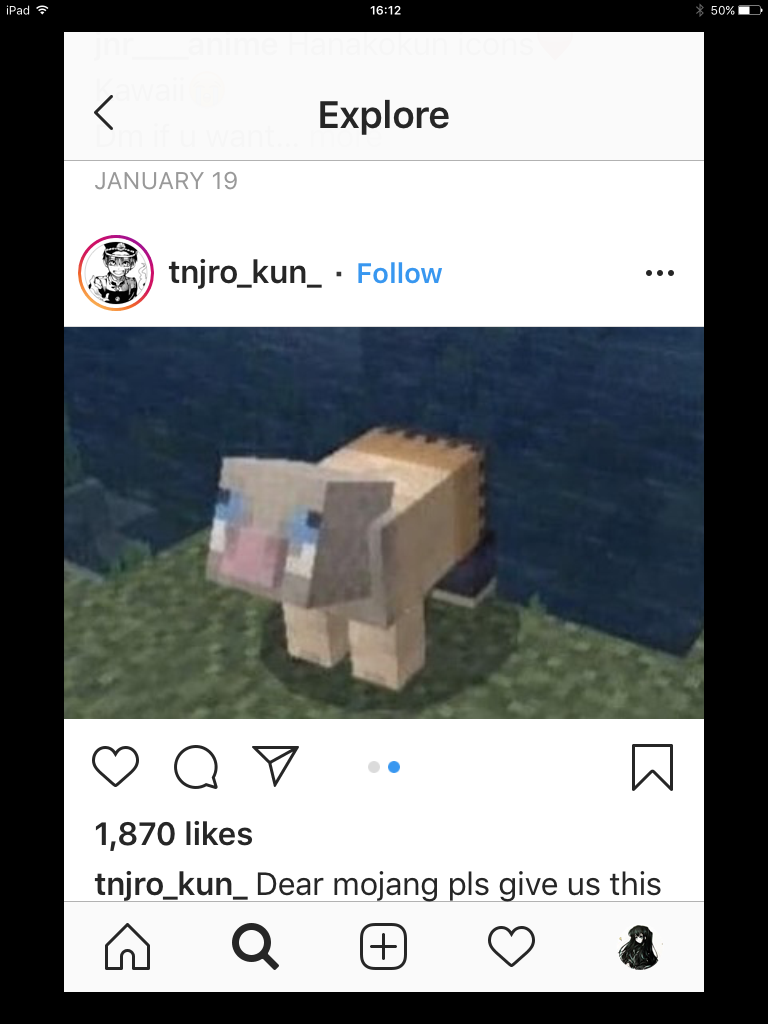768x1024 pixels.
Task: Select second carousel page dot
Action: coord(394,767)
